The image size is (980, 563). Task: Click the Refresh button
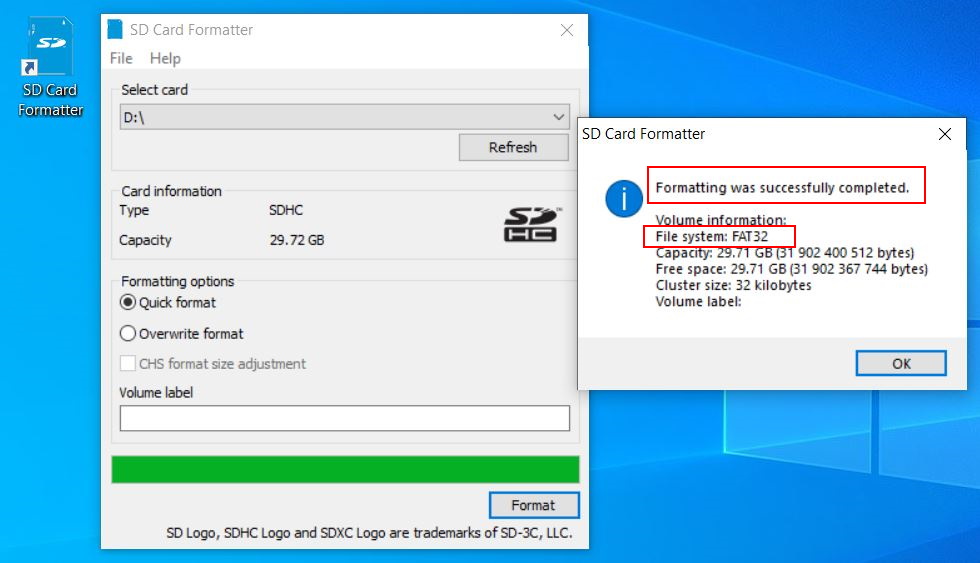pos(514,147)
